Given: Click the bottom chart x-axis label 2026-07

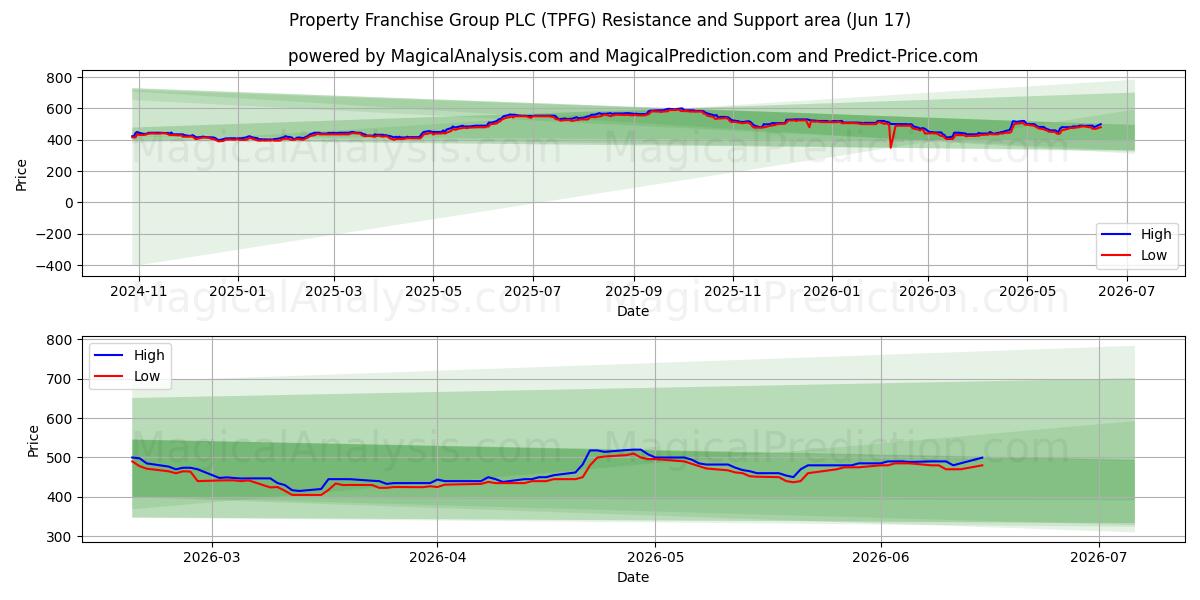Looking at the screenshot, I should (x=1099, y=557).
